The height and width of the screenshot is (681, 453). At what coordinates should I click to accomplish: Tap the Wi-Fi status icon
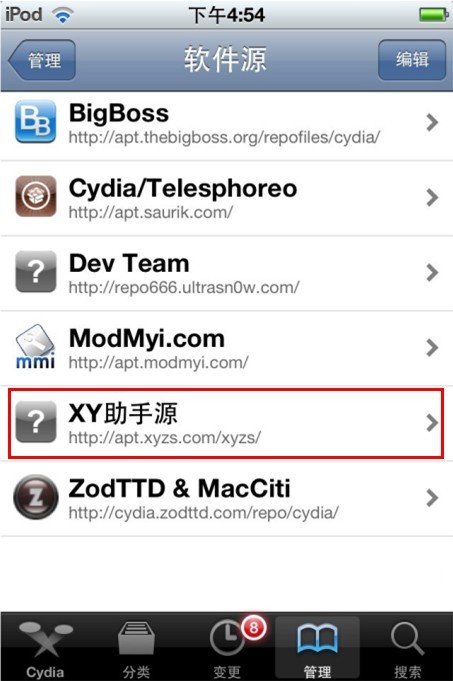63,15
